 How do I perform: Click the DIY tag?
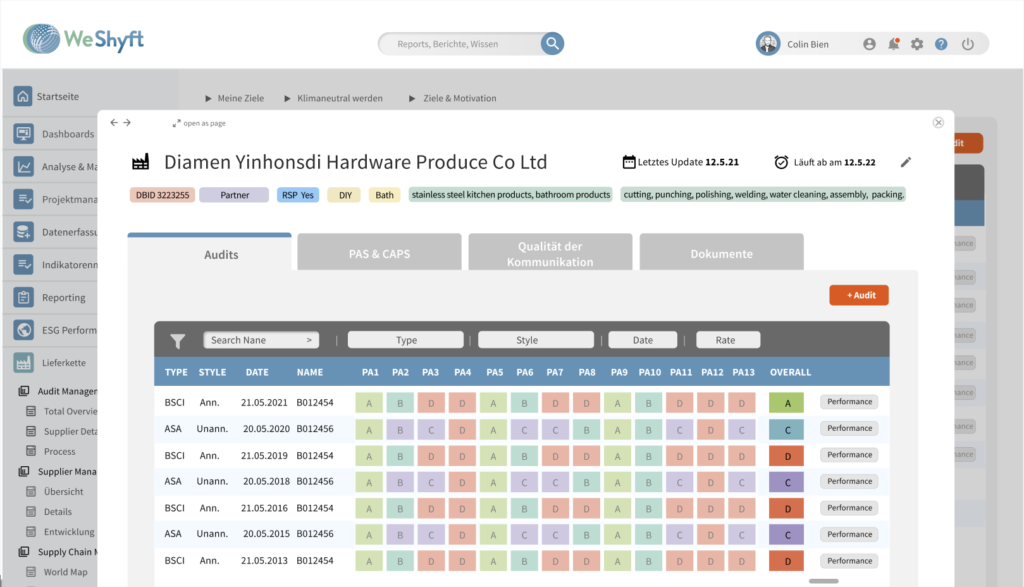click(x=345, y=195)
